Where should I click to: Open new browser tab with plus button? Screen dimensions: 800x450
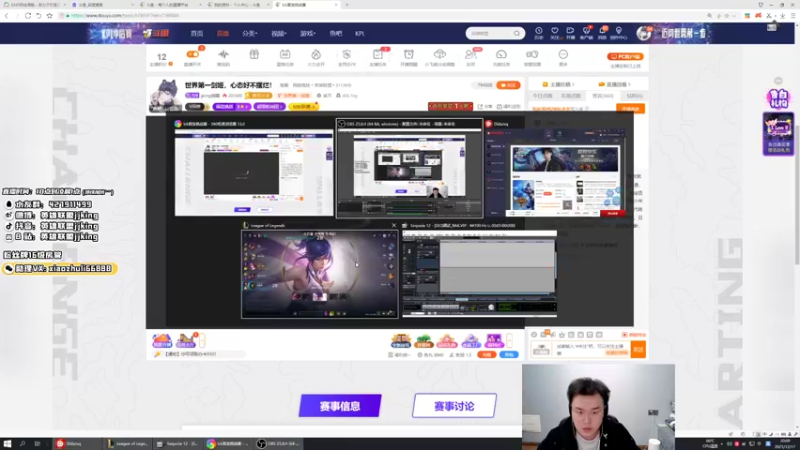[x=347, y=5]
